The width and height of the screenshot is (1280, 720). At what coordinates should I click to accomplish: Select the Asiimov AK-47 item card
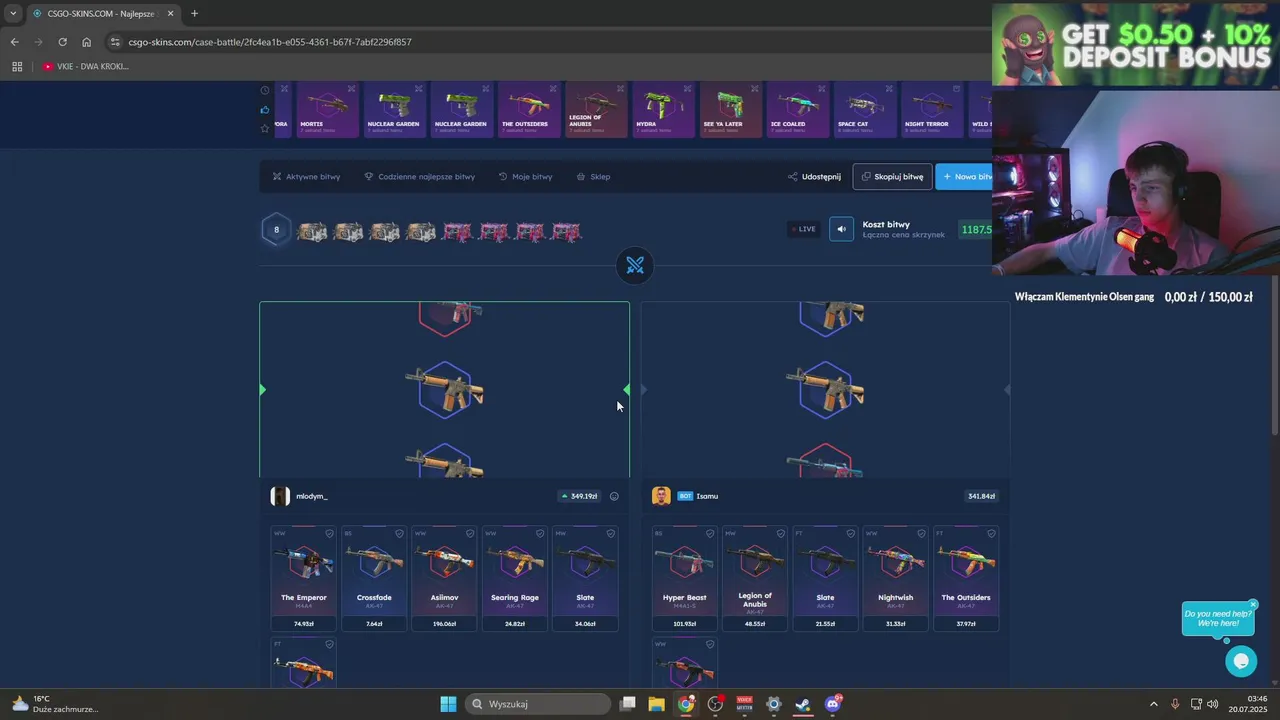[x=444, y=579]
